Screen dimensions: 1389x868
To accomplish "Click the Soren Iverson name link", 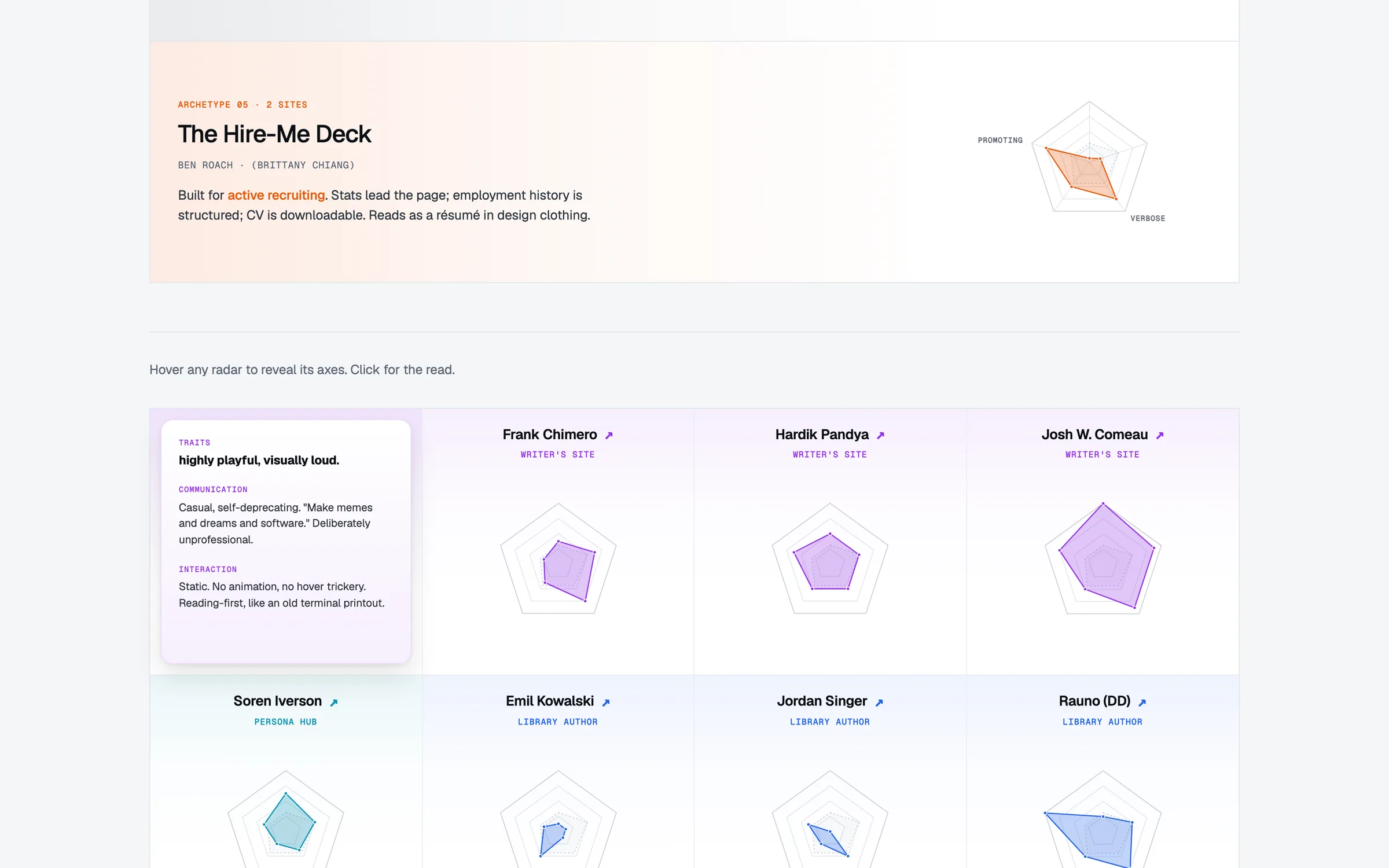I will [278, 701].
